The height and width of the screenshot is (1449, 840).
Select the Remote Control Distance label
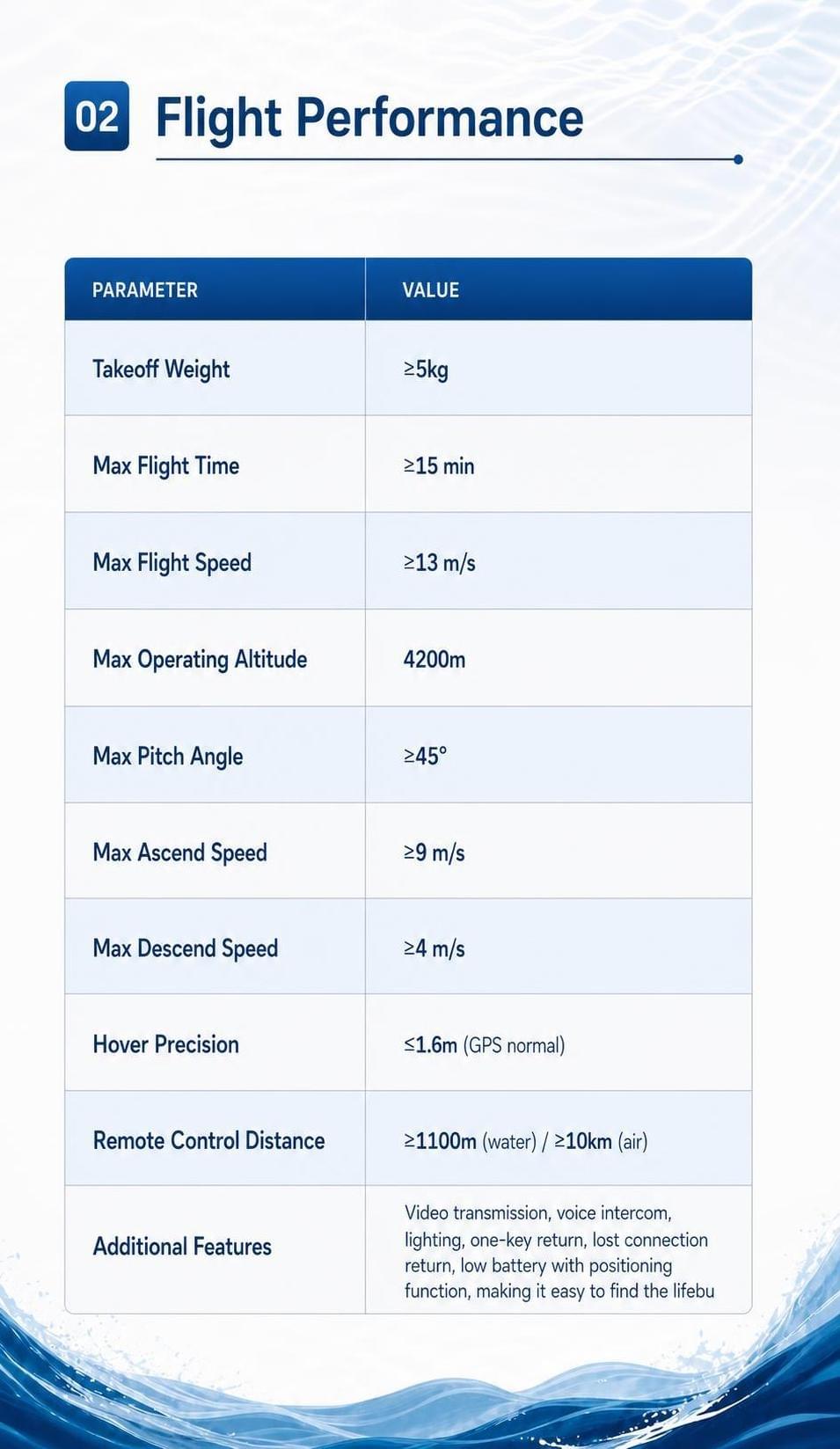click(209, 1140)
